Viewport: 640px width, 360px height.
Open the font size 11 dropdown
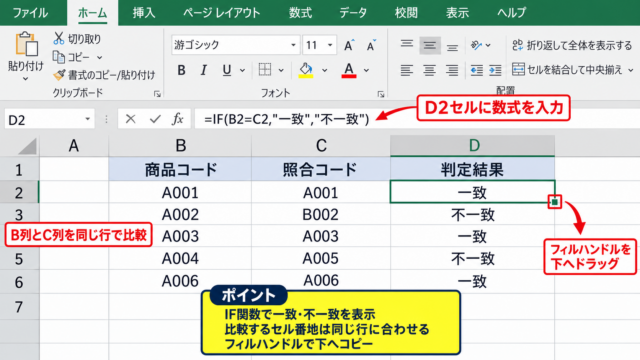(330, 45)
